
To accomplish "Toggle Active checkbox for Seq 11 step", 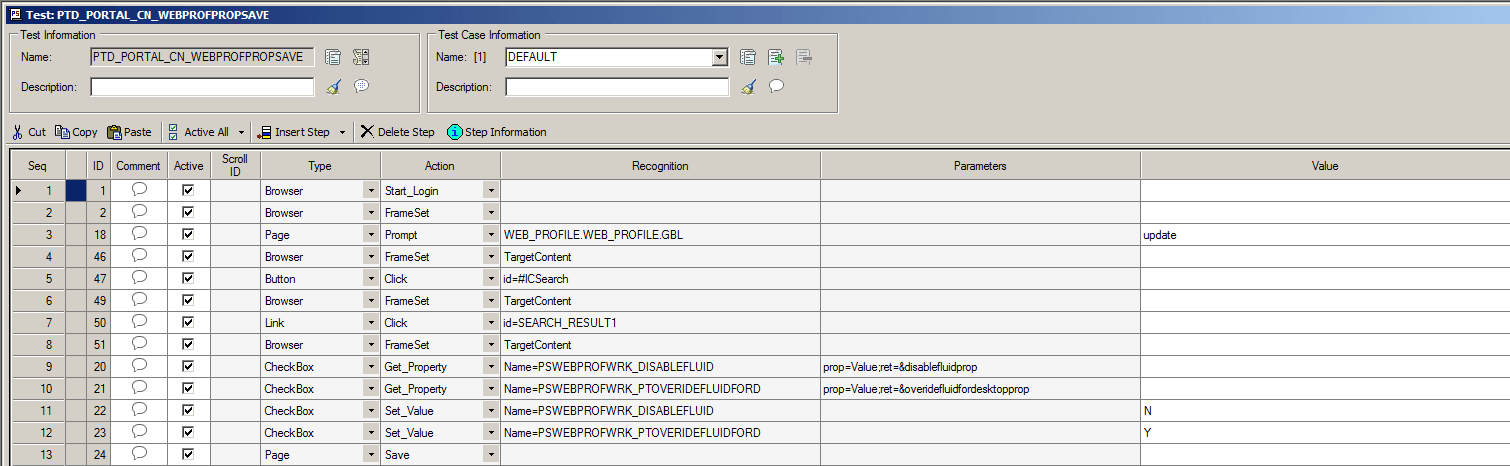I will pos(187,410).
